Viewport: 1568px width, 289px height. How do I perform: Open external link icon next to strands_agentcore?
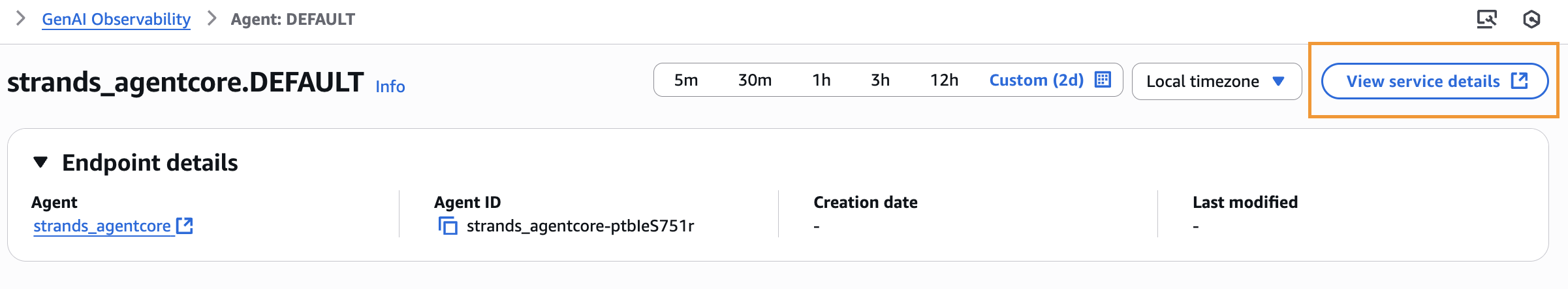(x=185, y=226)
